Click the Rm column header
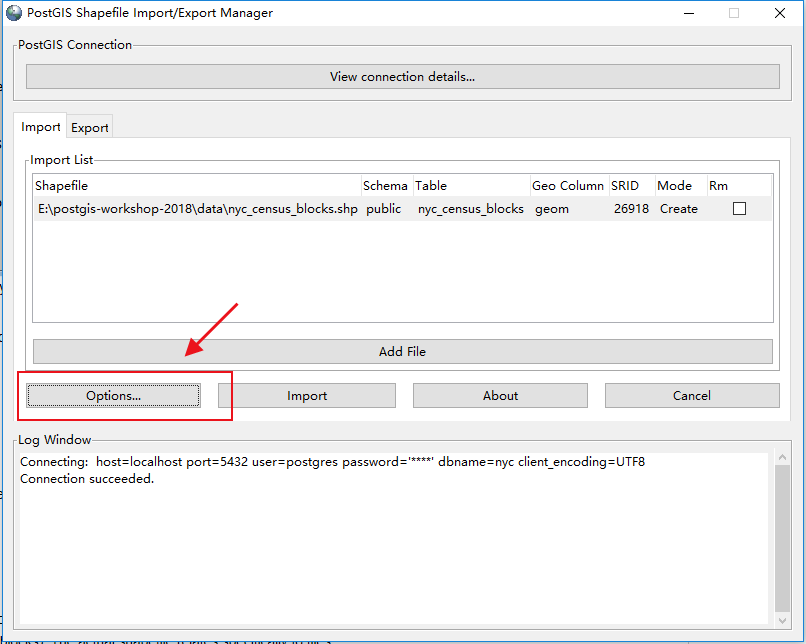Viewport: 806px width, 644px height. click(739, 186)
